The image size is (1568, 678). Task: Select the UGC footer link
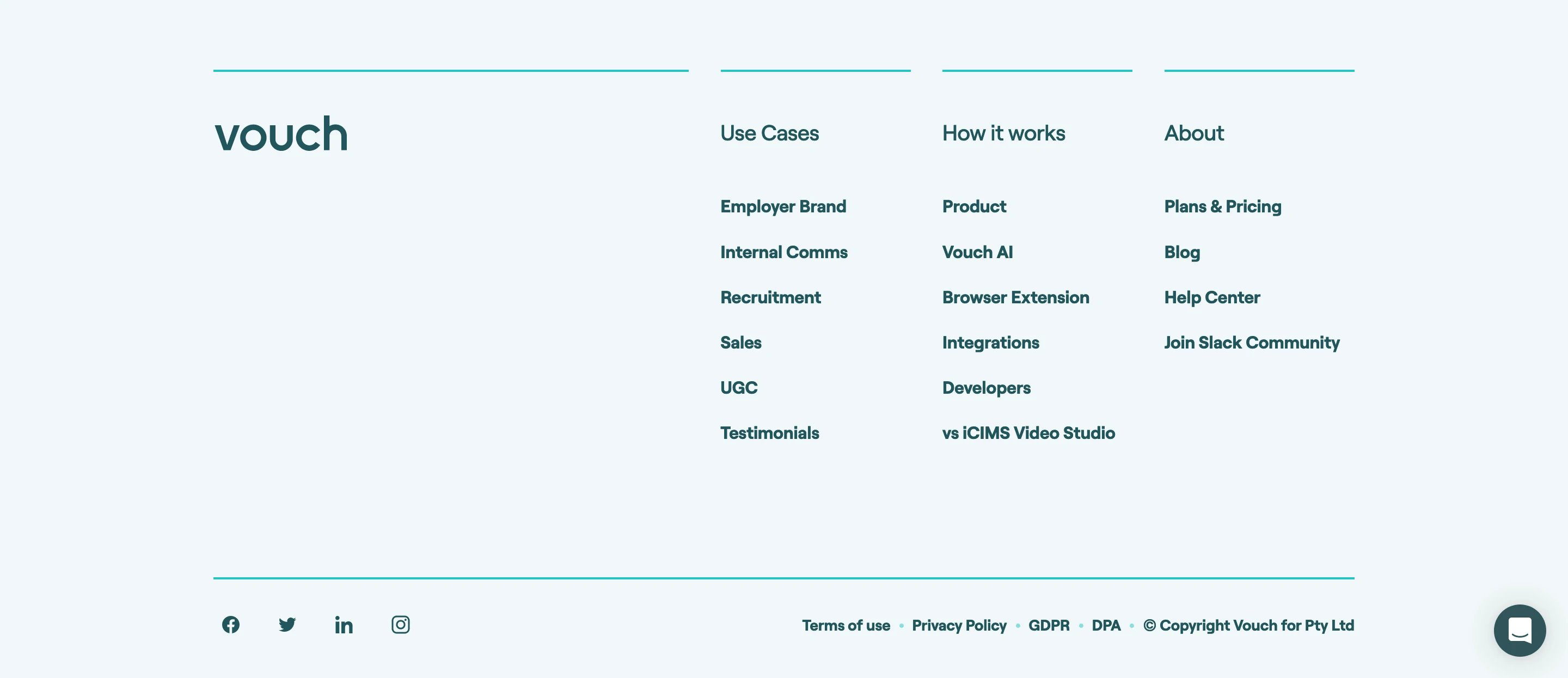[739, 388]
